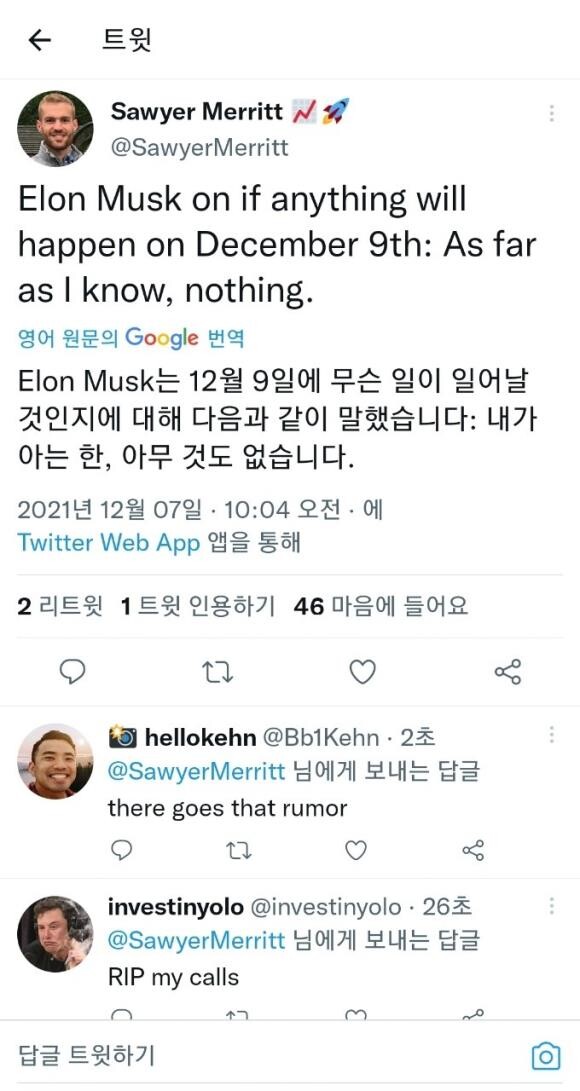Open investinyolo's profile avatar
Screen dimensions: 580x1091
(55, 934)
